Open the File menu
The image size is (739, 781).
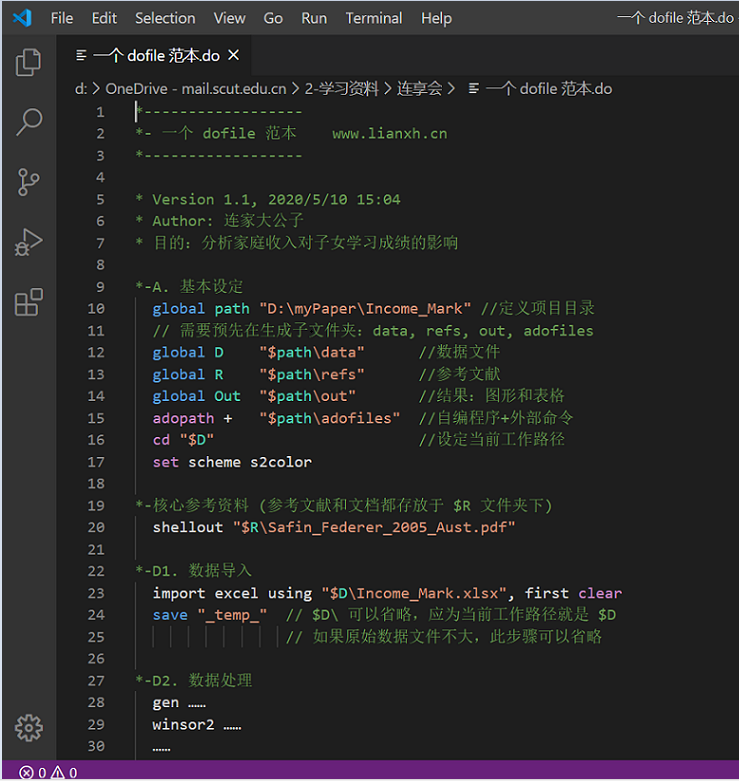62,18
